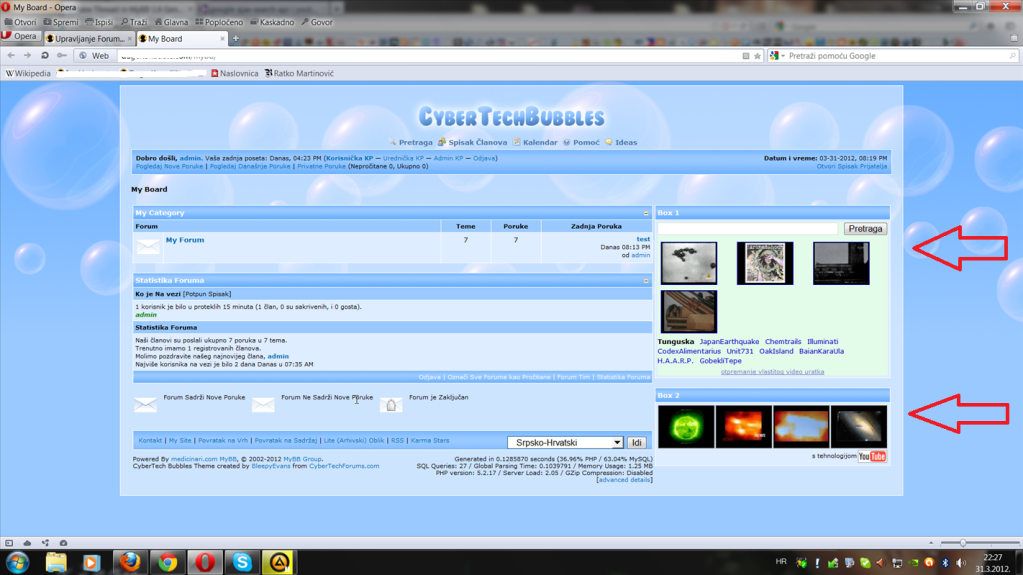Open the RSS footer link

coord(397,441)
